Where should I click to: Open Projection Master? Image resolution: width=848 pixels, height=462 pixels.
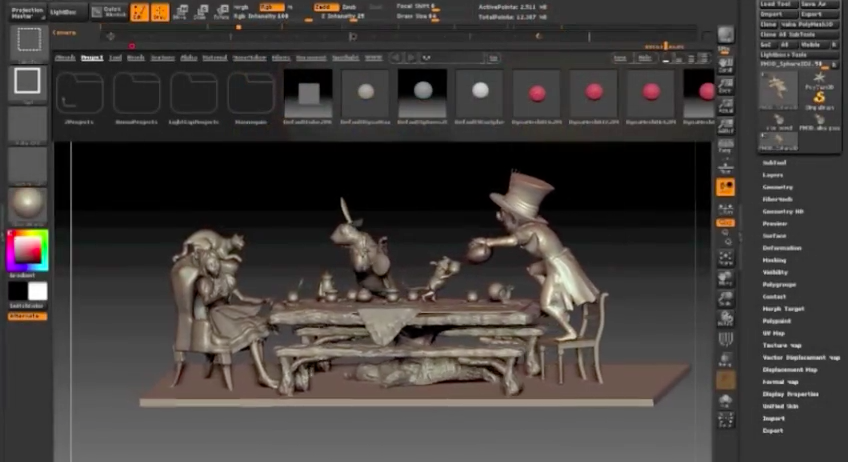28,12
